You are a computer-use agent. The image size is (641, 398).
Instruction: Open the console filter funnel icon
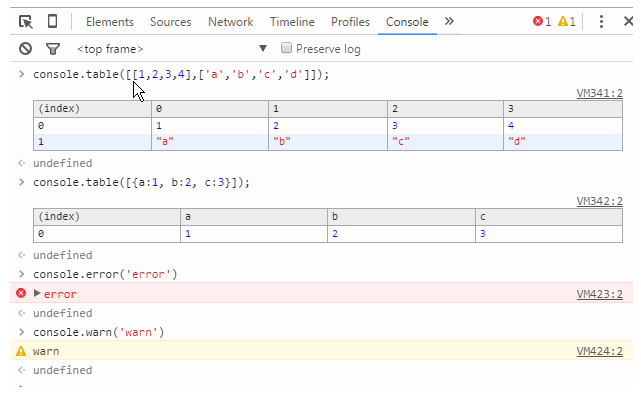(x=53, y=49)
